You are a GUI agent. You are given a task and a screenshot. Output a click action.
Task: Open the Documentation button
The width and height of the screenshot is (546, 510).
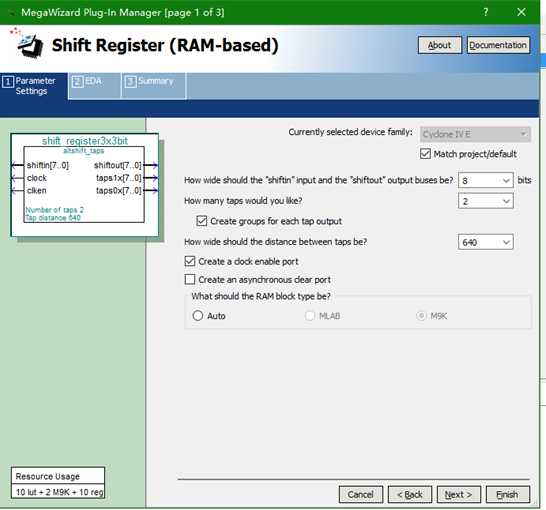tap(498, 45)
